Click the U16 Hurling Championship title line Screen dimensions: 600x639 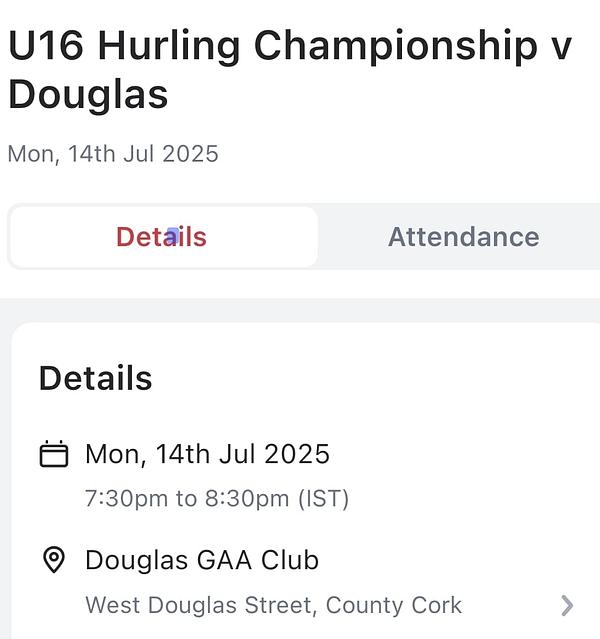(290, 46)
